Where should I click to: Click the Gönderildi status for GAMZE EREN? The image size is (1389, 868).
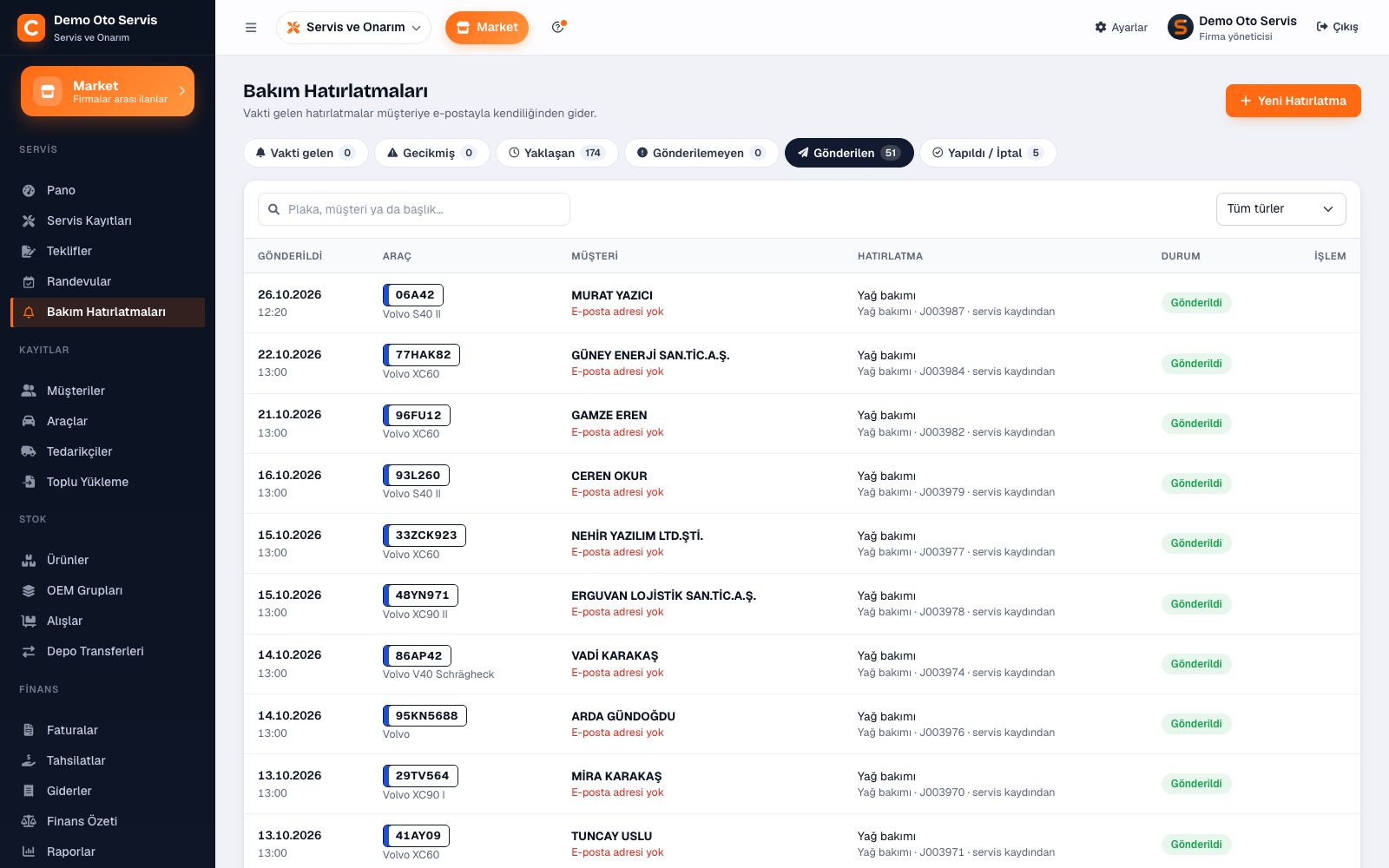tap(1196, 424)
